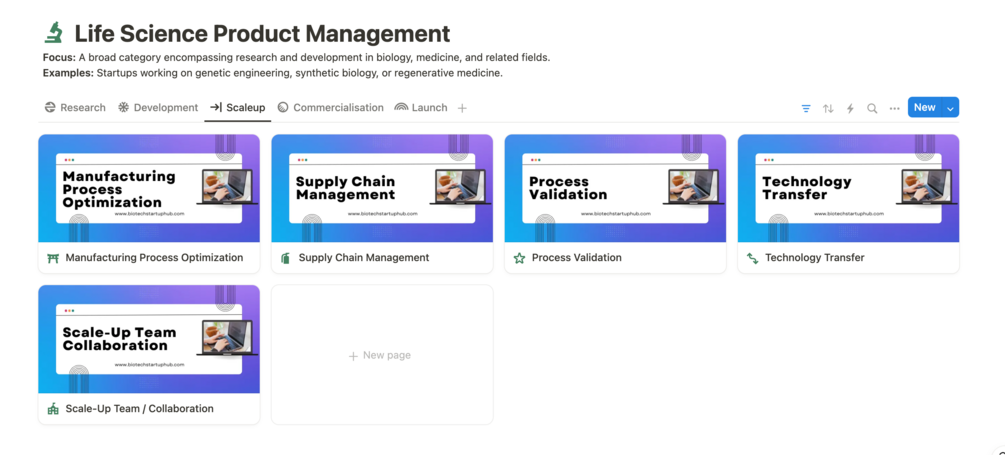The width and height of the screenshot is (1005, 455).
Task: Click the Process Validation star icon
Action: pos(519,258)
